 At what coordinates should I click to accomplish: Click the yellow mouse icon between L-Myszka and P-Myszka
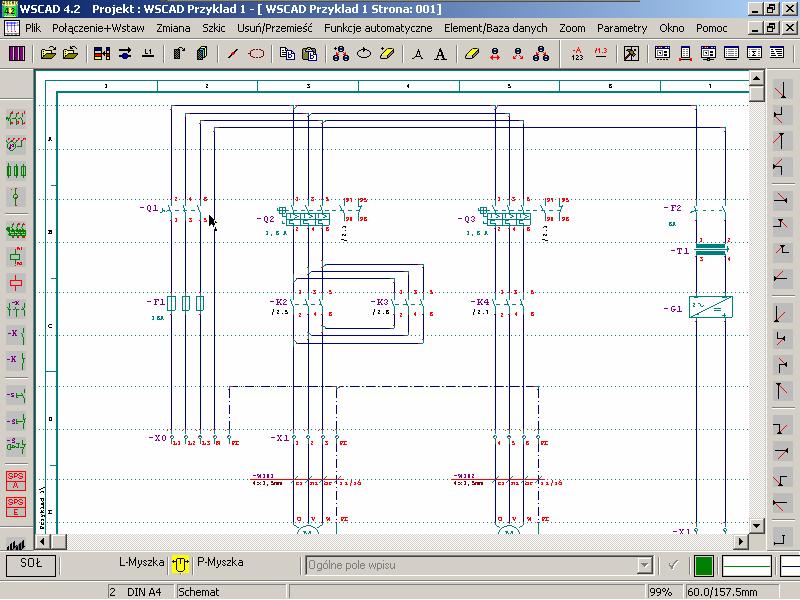[x=180, y=564]
